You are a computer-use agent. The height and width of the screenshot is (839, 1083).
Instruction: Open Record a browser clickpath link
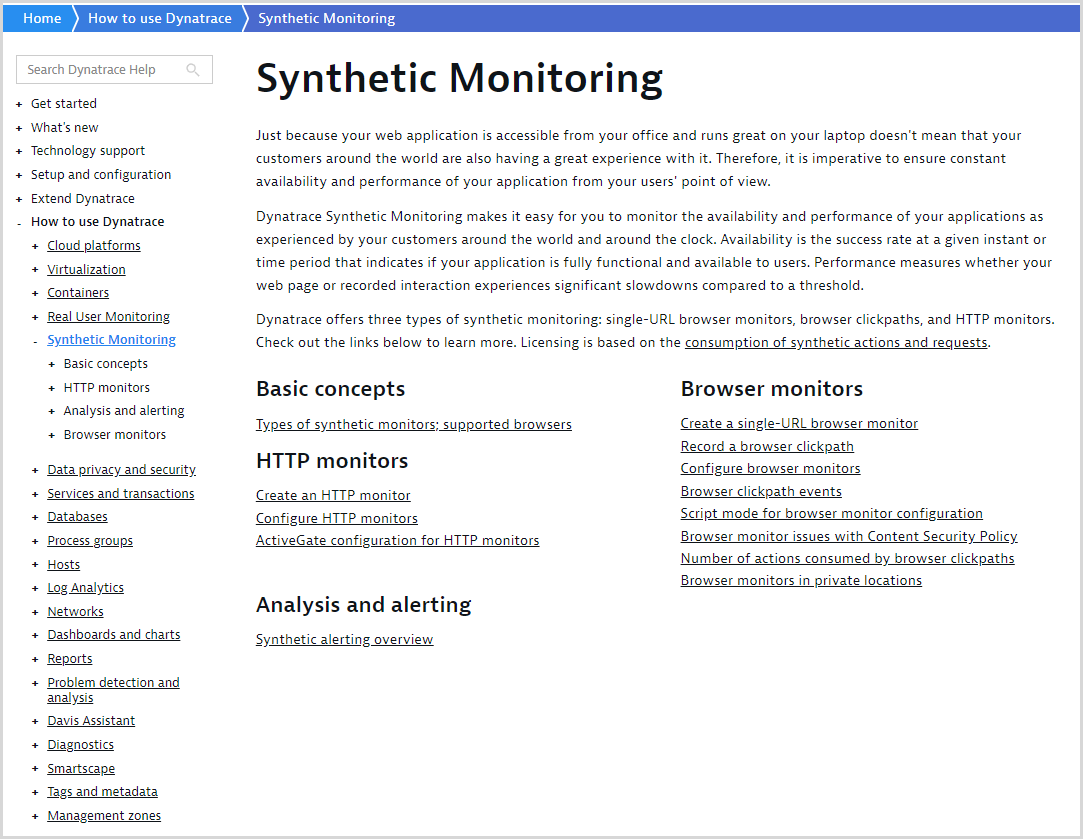(767, 447)
